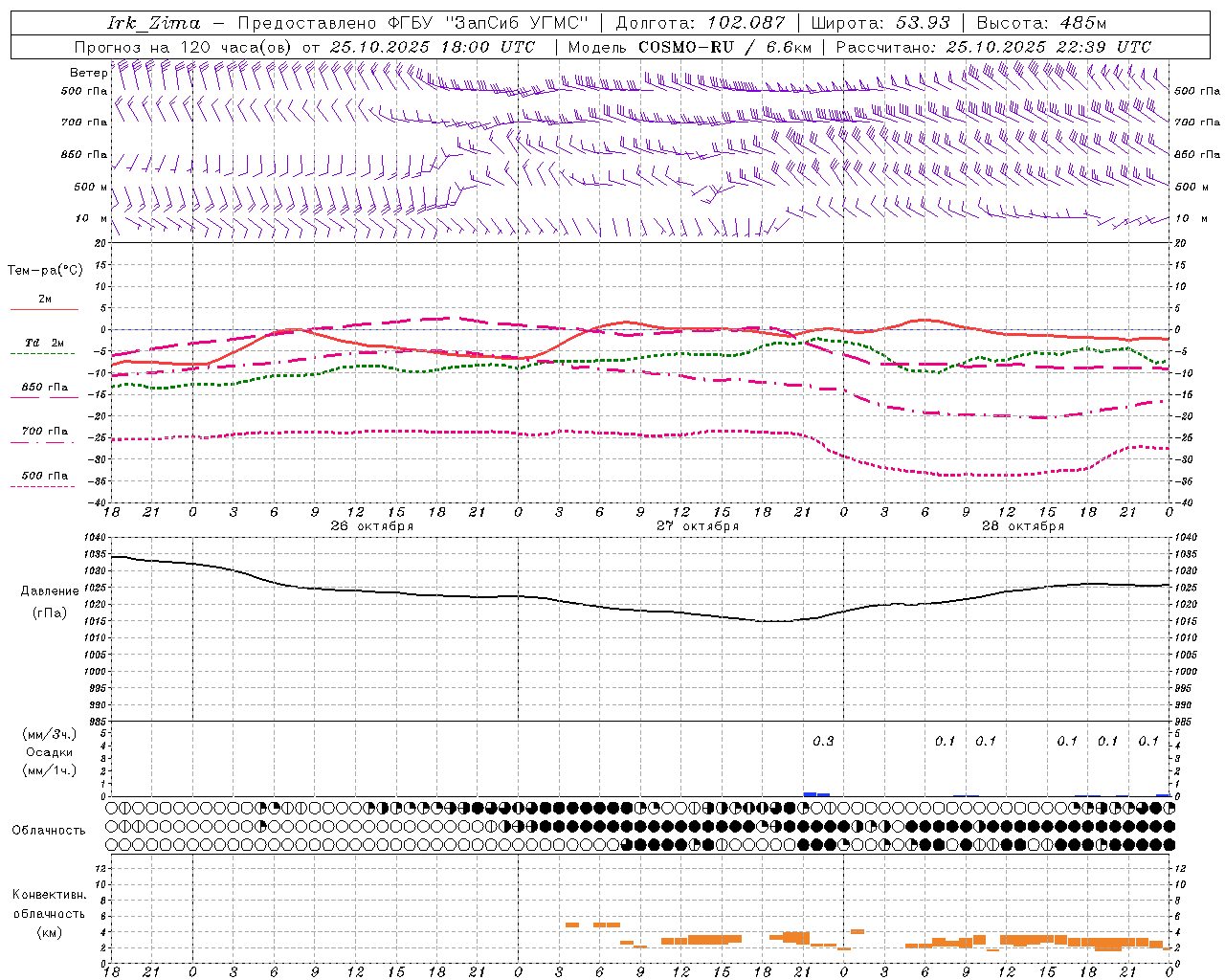
Task: Click the 'Давление' pressure panel label
Action: pos(49,591)
